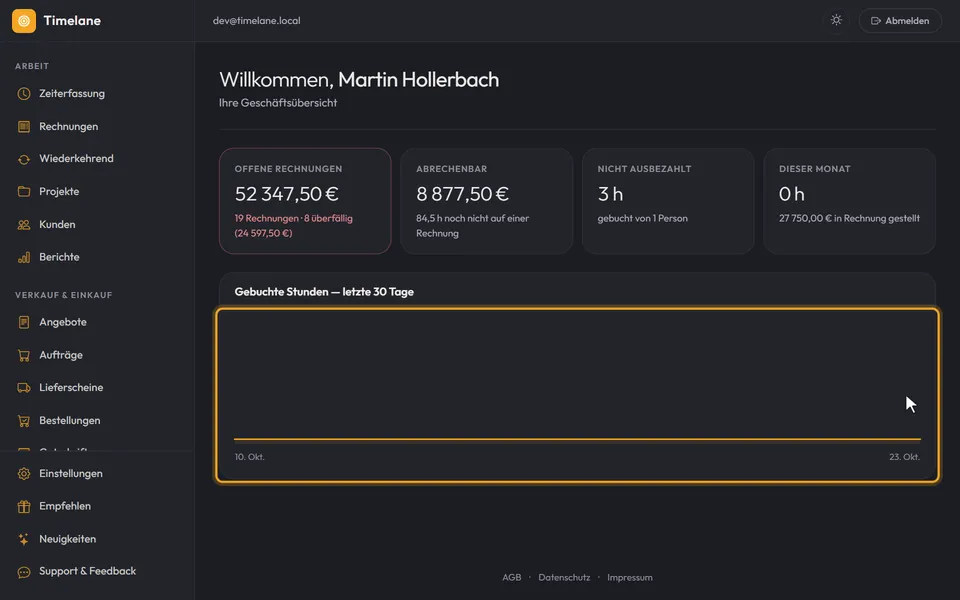Click the '3 h' value
The width and height of the screenshot is (960, 600).
(x=610, y=194)
